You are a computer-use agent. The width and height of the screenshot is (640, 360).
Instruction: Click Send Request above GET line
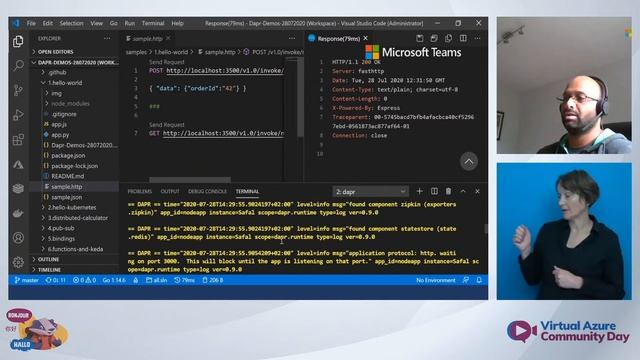tap(167, 124)
